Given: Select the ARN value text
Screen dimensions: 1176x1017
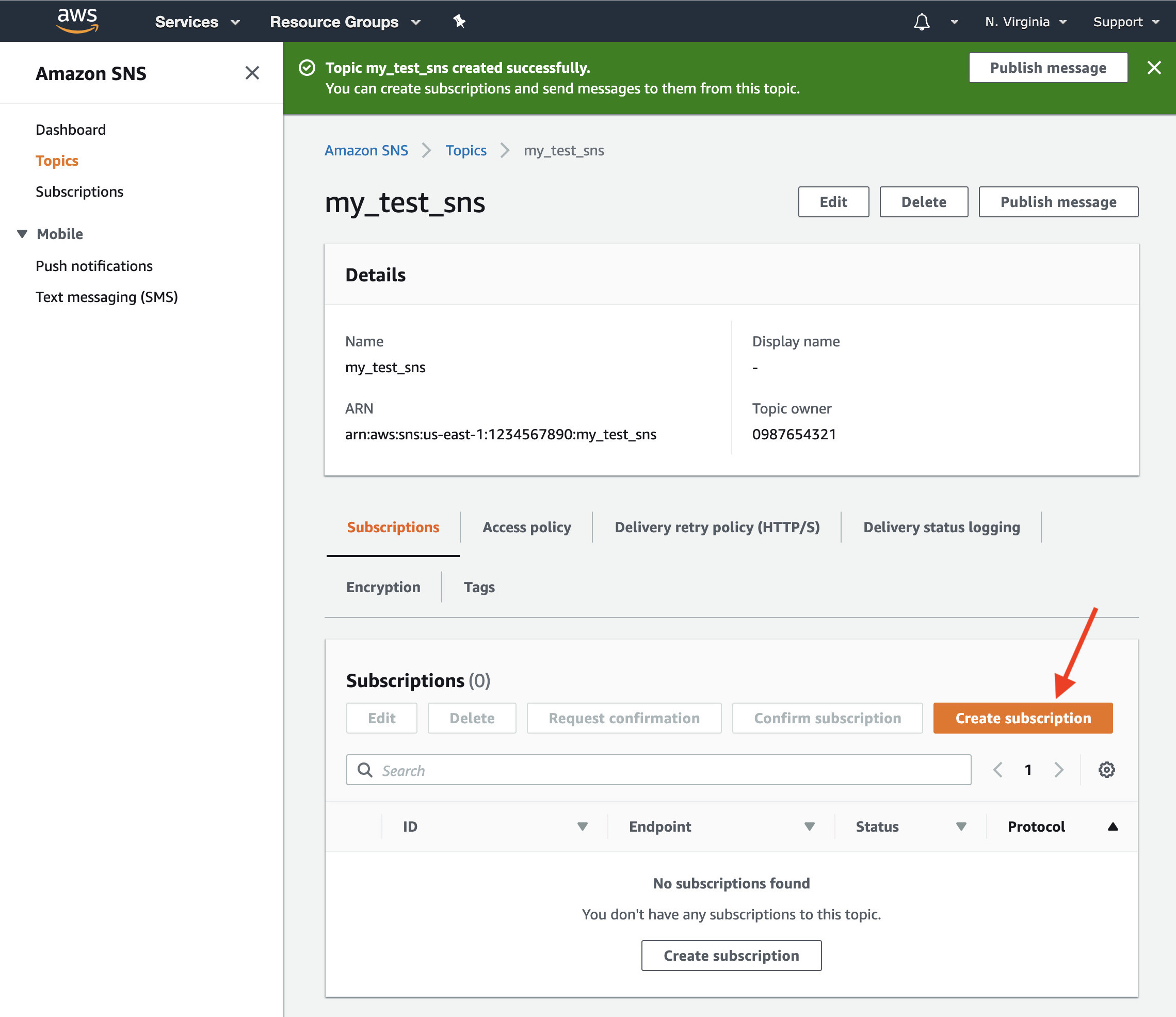Looking at the screenshot, I should pyautogui.click(x=500, y=434).
